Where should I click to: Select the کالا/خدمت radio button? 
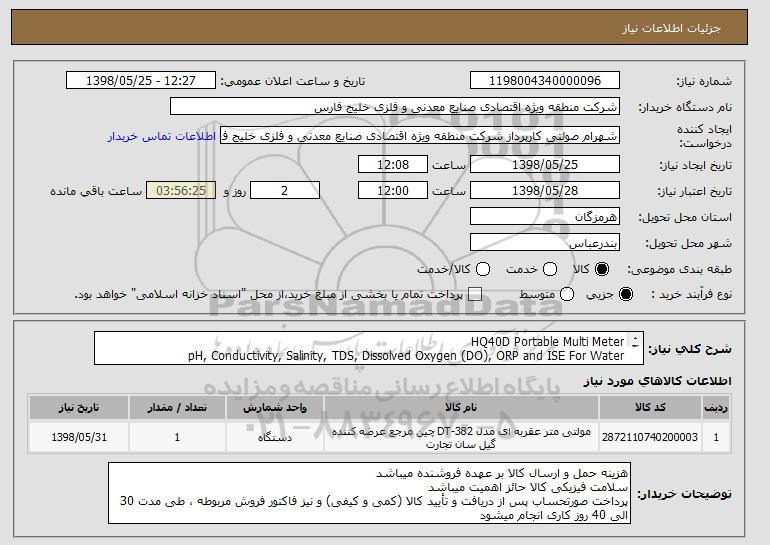click(x=483, y=269)
